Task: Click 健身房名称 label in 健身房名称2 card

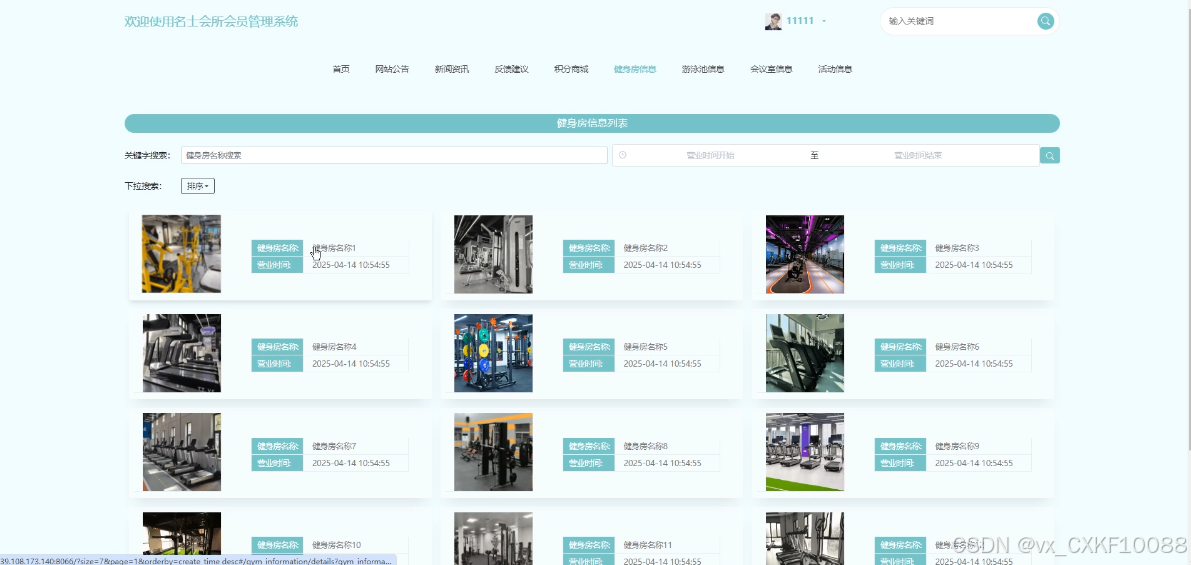Action: [x=589, y=248]
